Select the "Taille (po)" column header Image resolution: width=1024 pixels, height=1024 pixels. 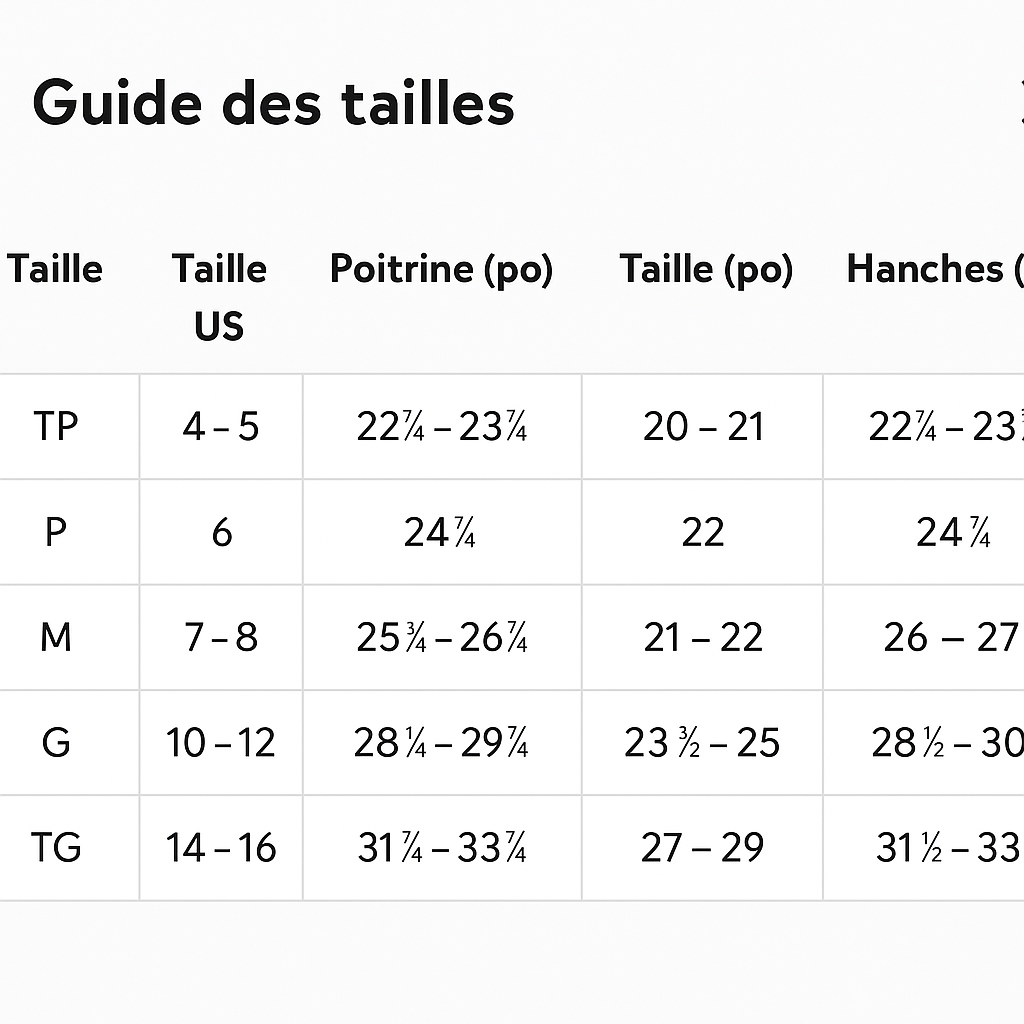pyautogui.click(x=706, y=269)
